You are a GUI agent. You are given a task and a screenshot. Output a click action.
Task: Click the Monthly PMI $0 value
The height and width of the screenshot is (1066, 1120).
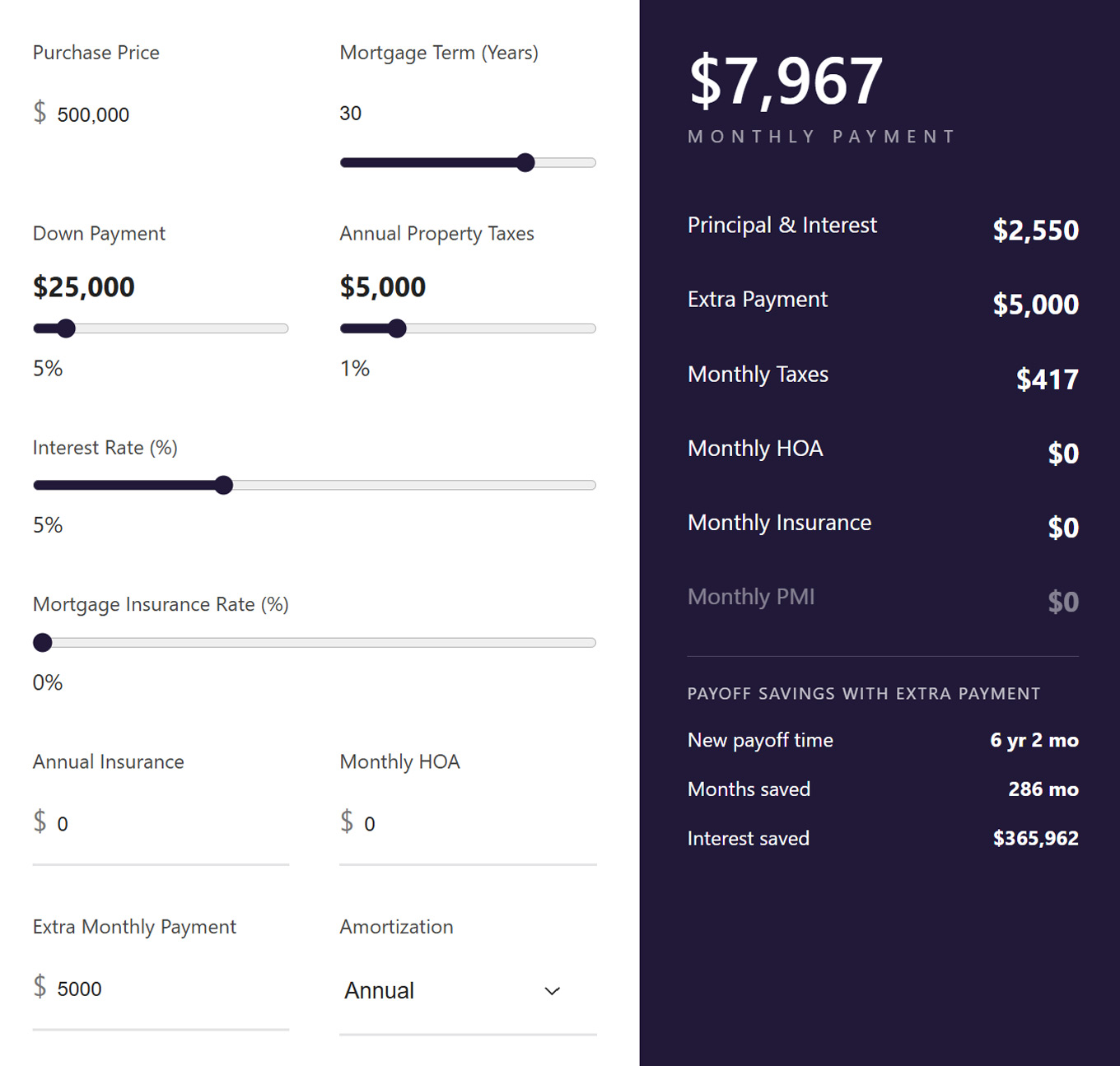(x=1063, y=602)
